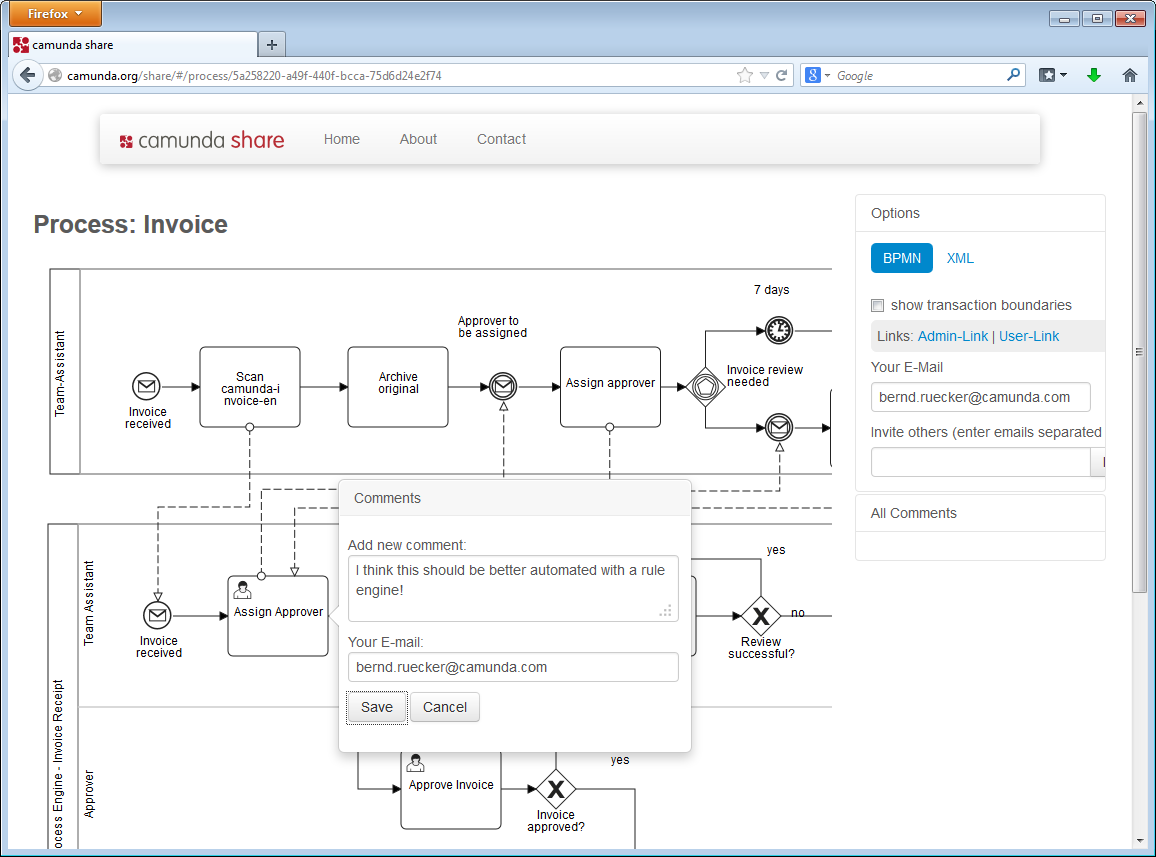Select the Invoice received start event in Team-Assistant lane
This screenshot has width=1156, height=857.
[x=146, y=386]
